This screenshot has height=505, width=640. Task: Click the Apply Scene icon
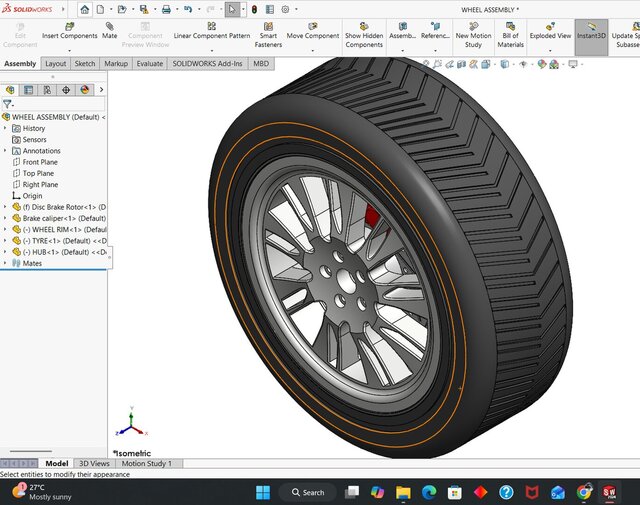pyautogui.click(x=554, y=64)
